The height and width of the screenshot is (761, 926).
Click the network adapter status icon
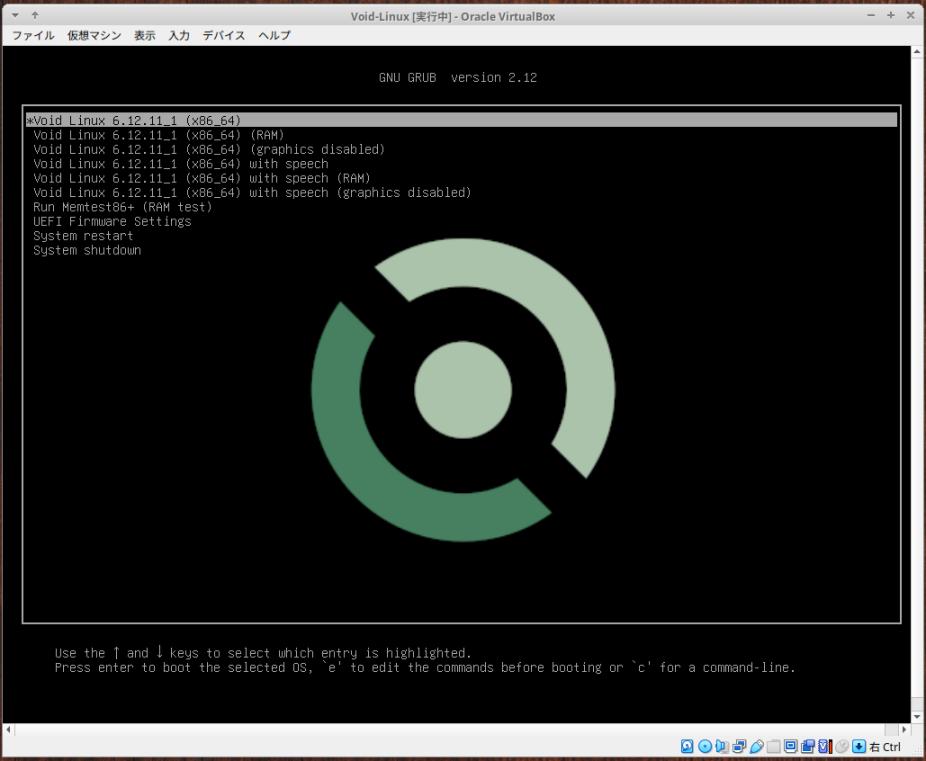(x=739, y=746)
